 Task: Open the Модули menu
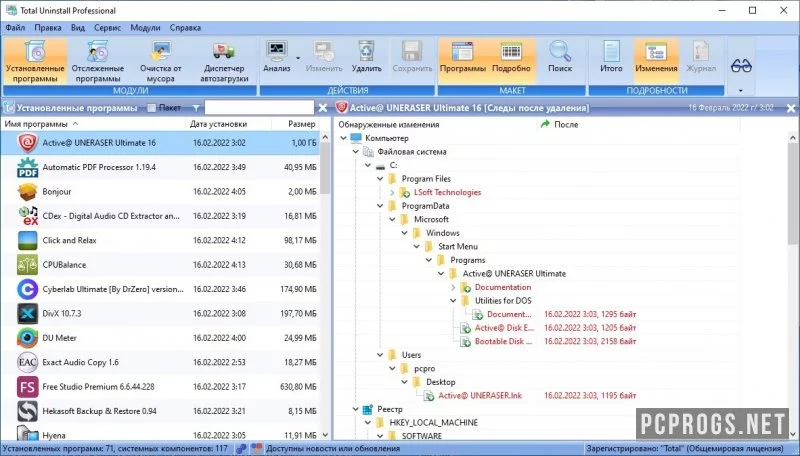[x=145, y=28]
